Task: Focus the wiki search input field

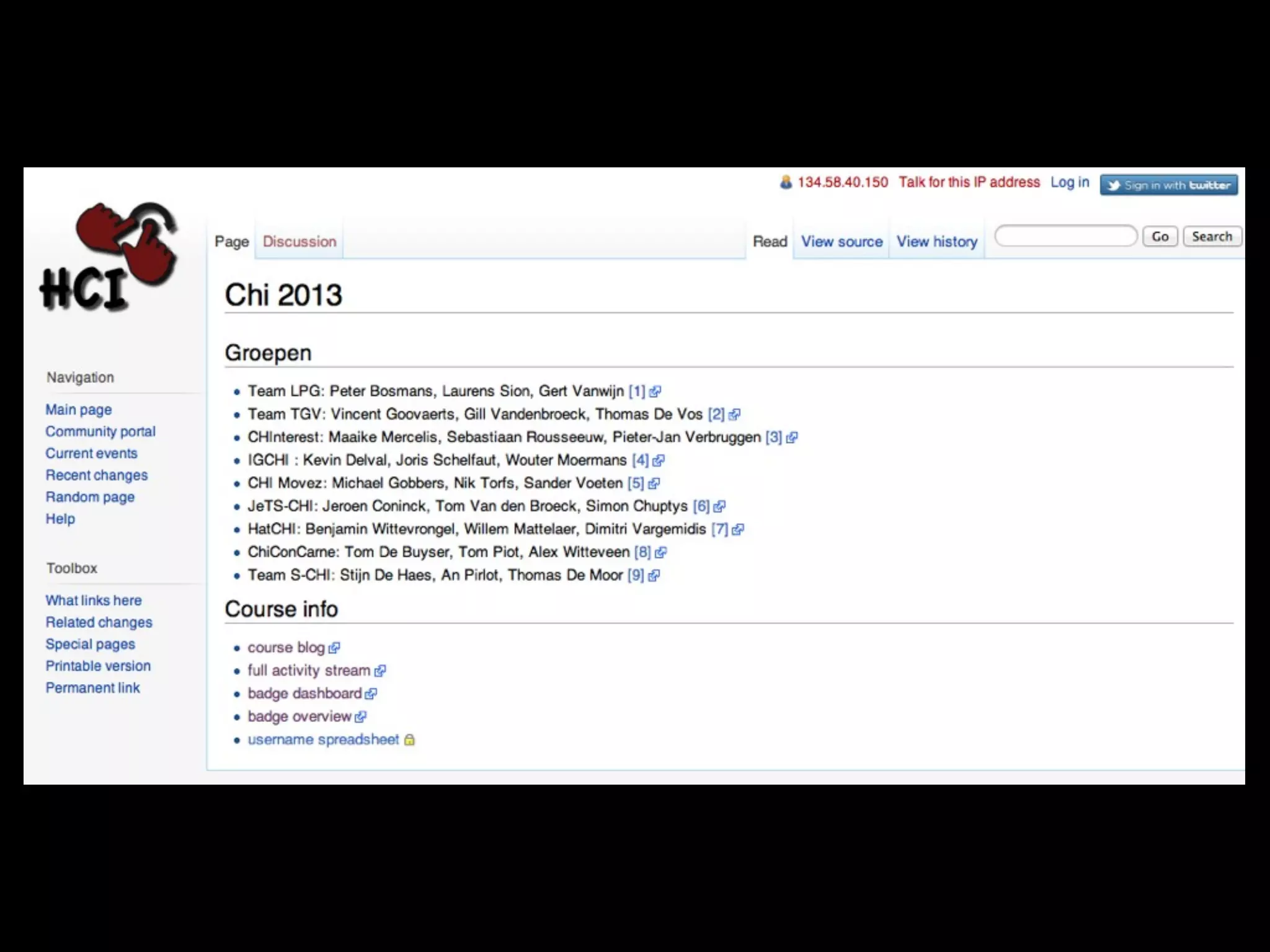Action: (1065, 236)
